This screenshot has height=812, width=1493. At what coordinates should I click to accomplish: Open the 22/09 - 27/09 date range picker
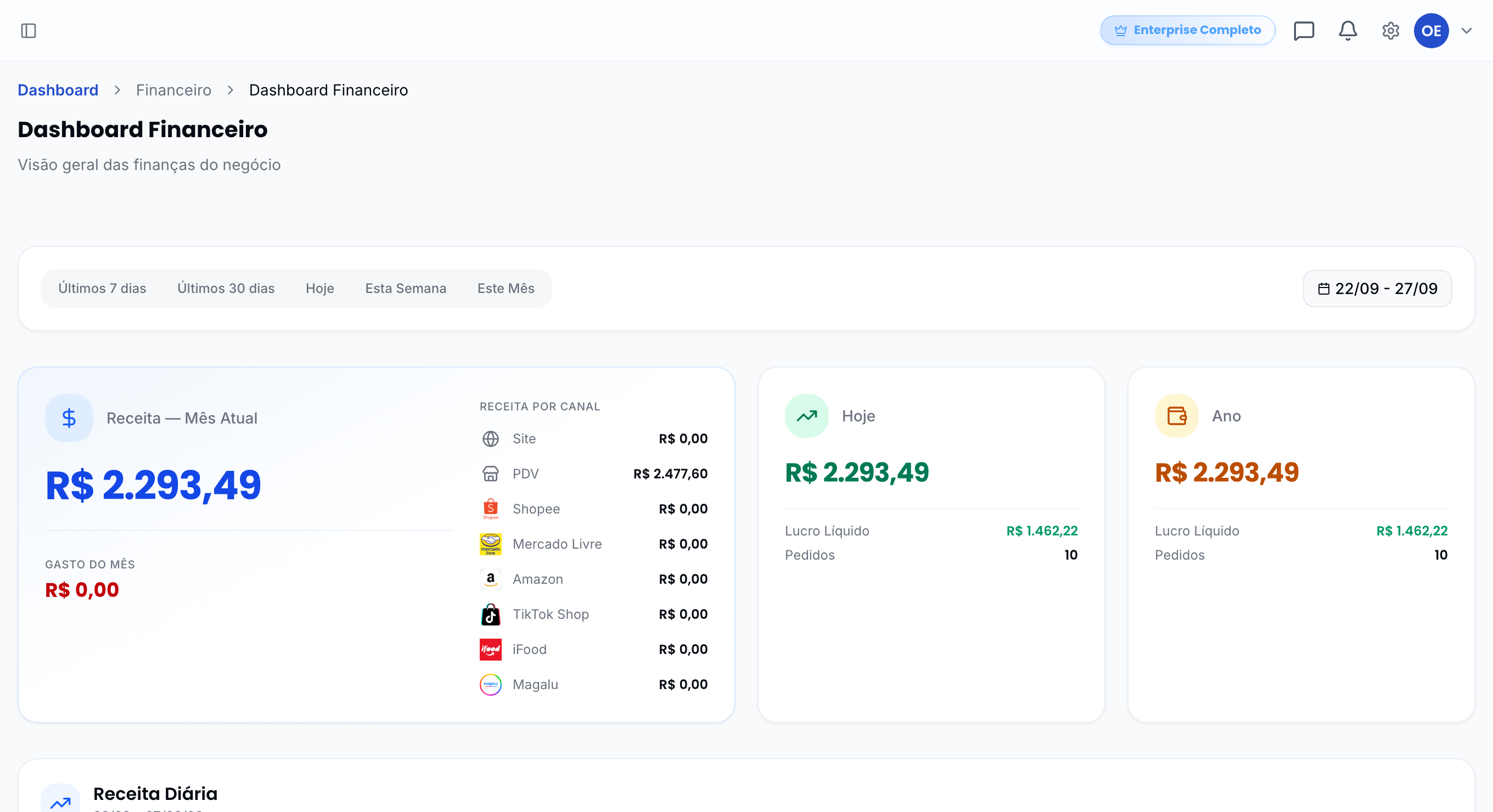coord(1377,289)
